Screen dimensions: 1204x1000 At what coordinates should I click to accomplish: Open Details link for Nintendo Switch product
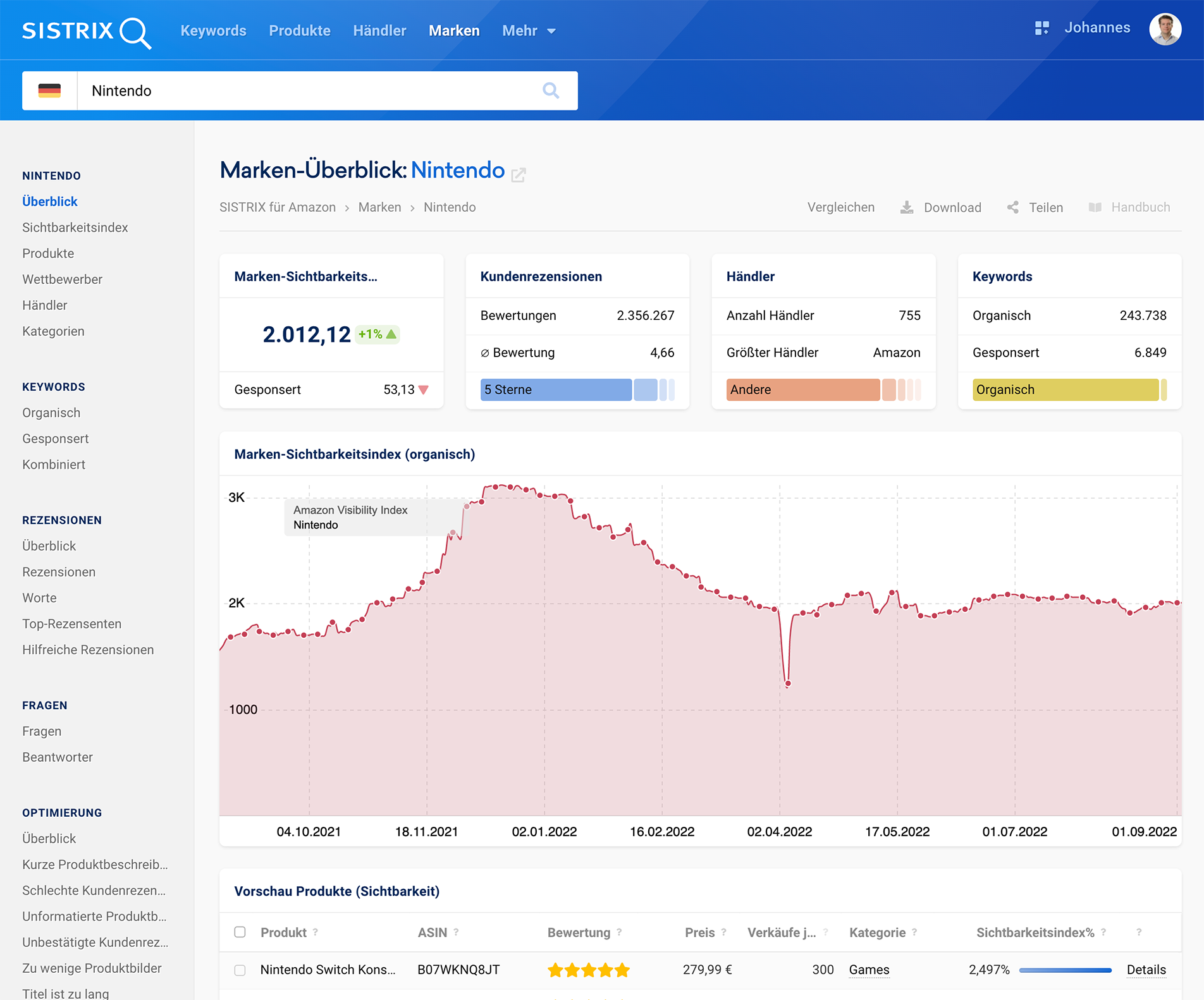[1146, 970]
